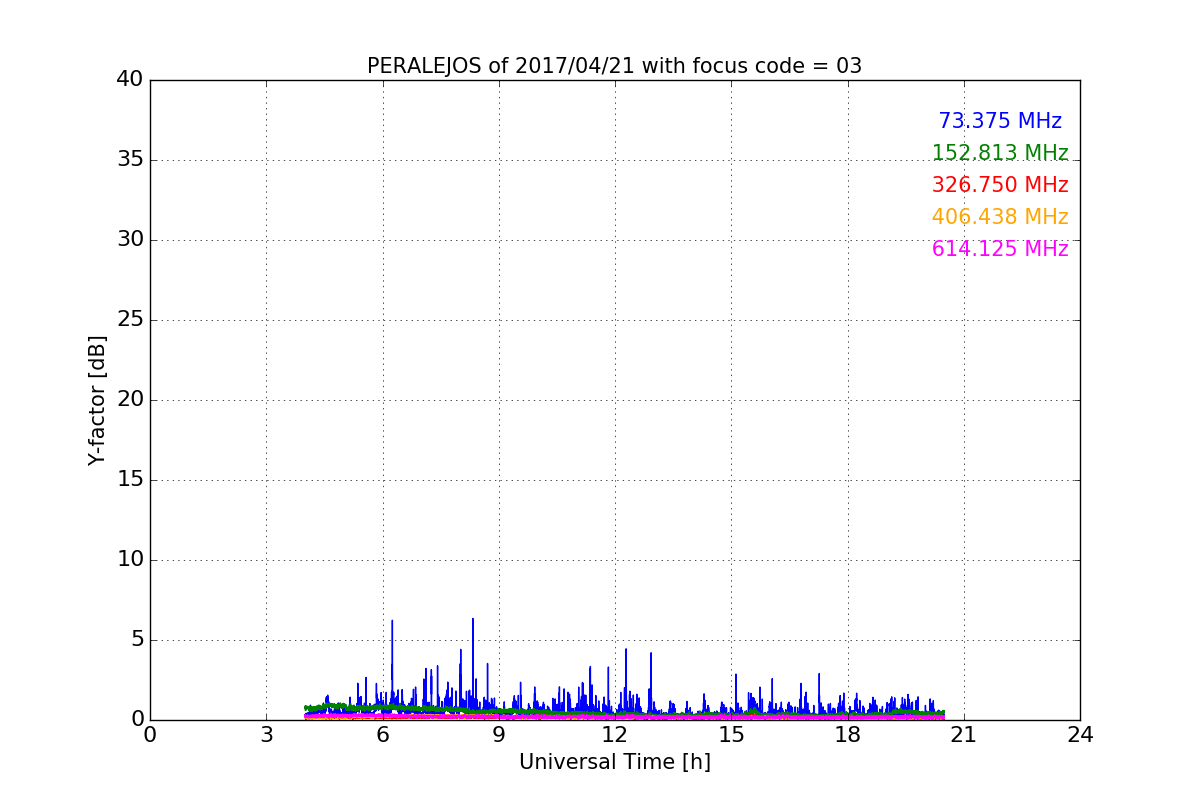1200x800 pixels.
Task: Click the x-axis tick label 18
Action: pyautogui.click(x=847, y=735)
